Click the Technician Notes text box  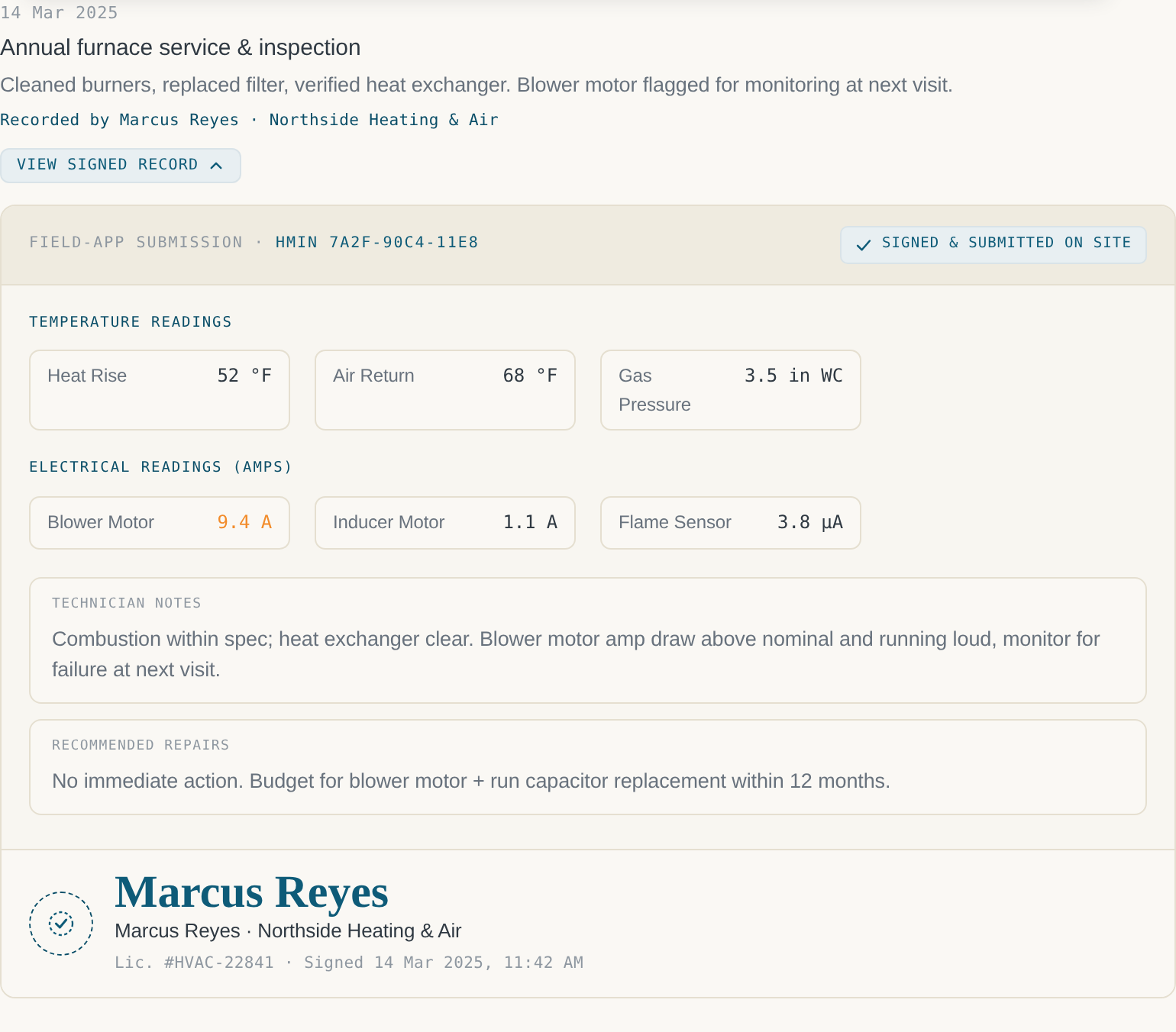tap(588, 640)
